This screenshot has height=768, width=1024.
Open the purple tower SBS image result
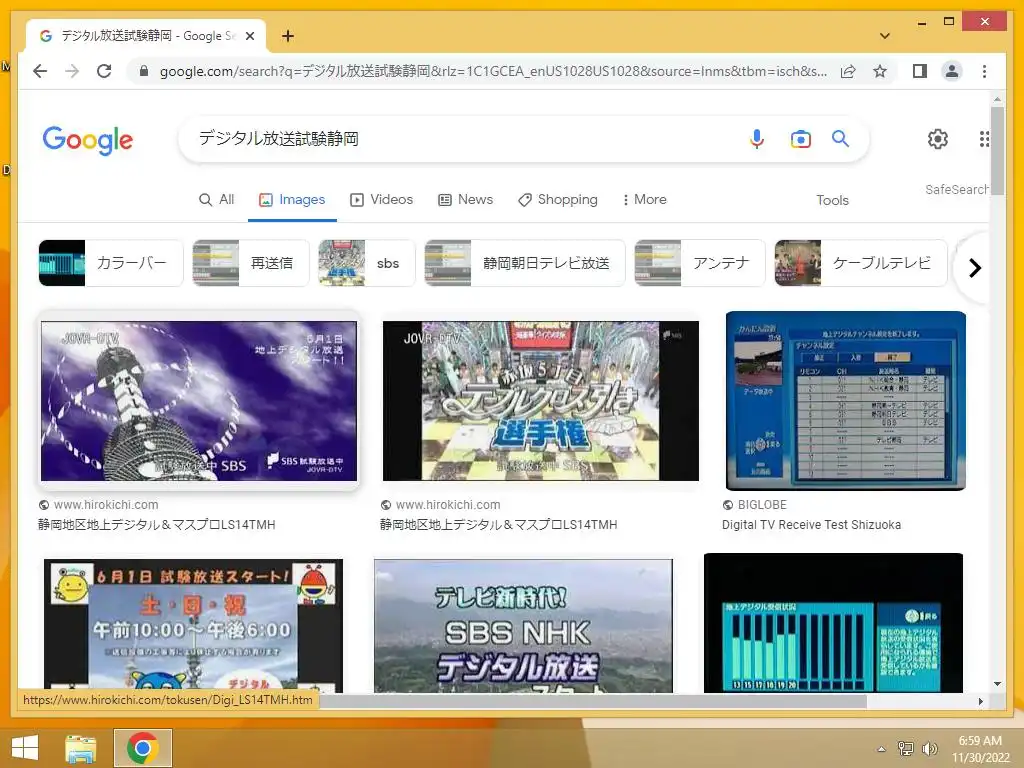point(199,400)
